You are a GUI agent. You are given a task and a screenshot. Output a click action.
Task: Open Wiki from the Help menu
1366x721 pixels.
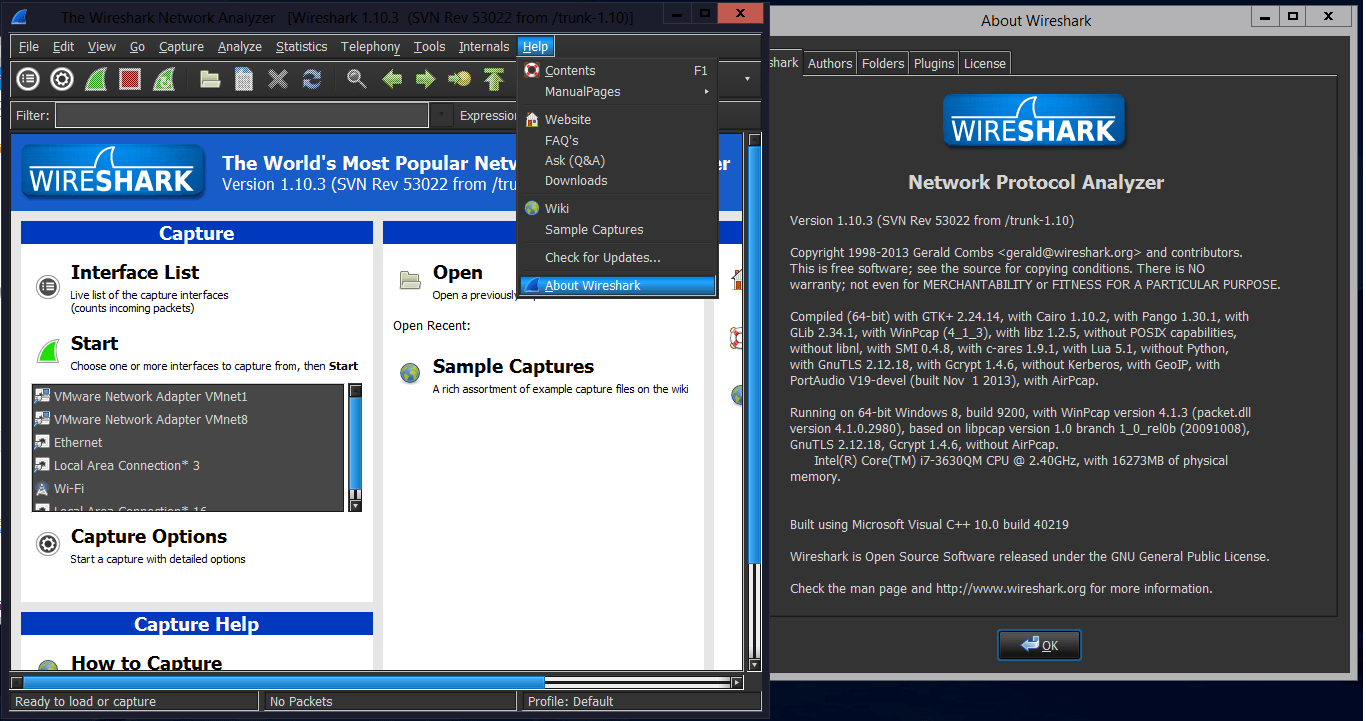pos(617,209)
